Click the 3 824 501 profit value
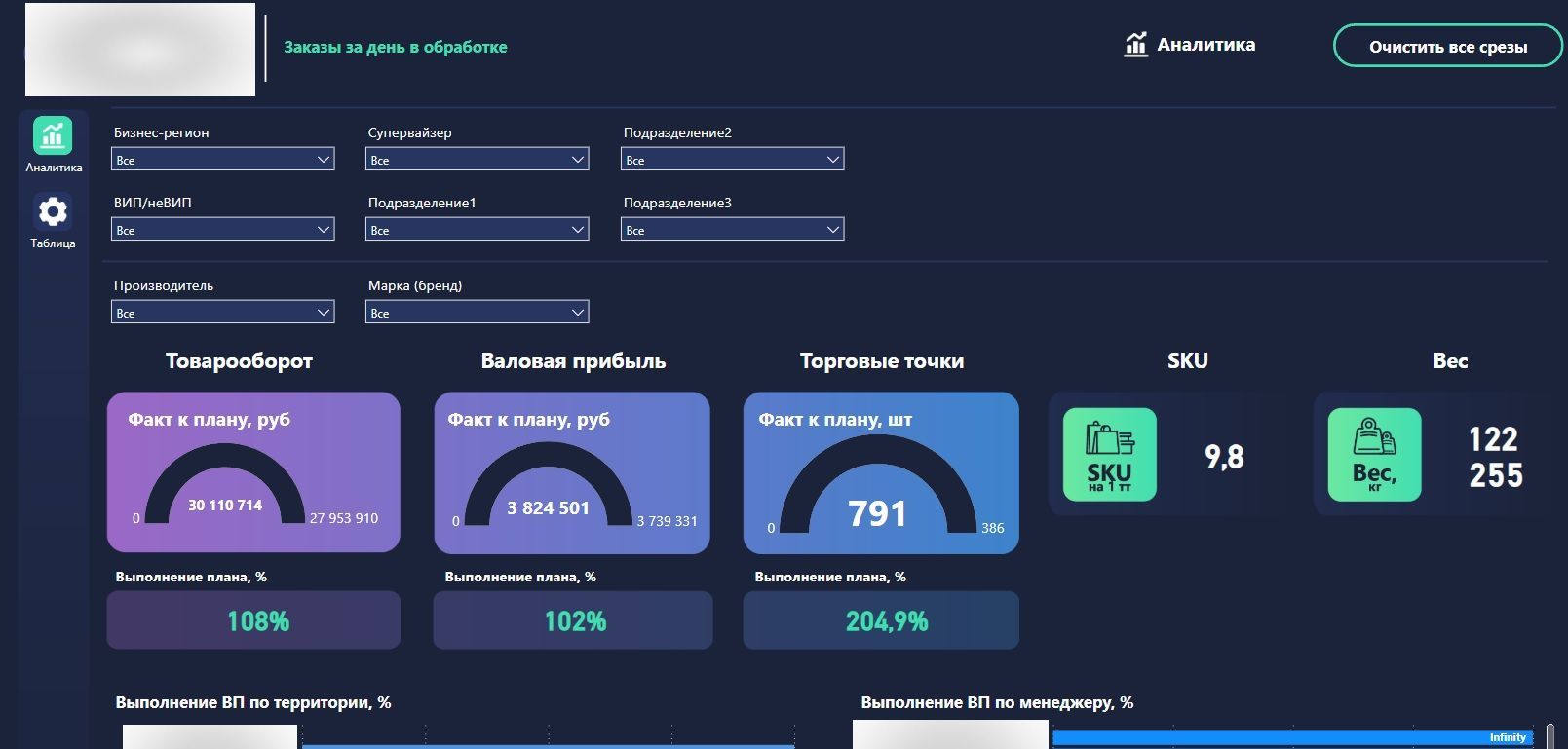 548,507
